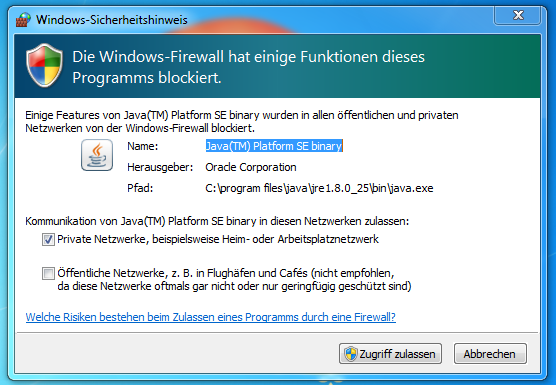Click the Kommunikation von Java(TM) instruction line
The height and width of the screenshot is (385, 556).
217,221
